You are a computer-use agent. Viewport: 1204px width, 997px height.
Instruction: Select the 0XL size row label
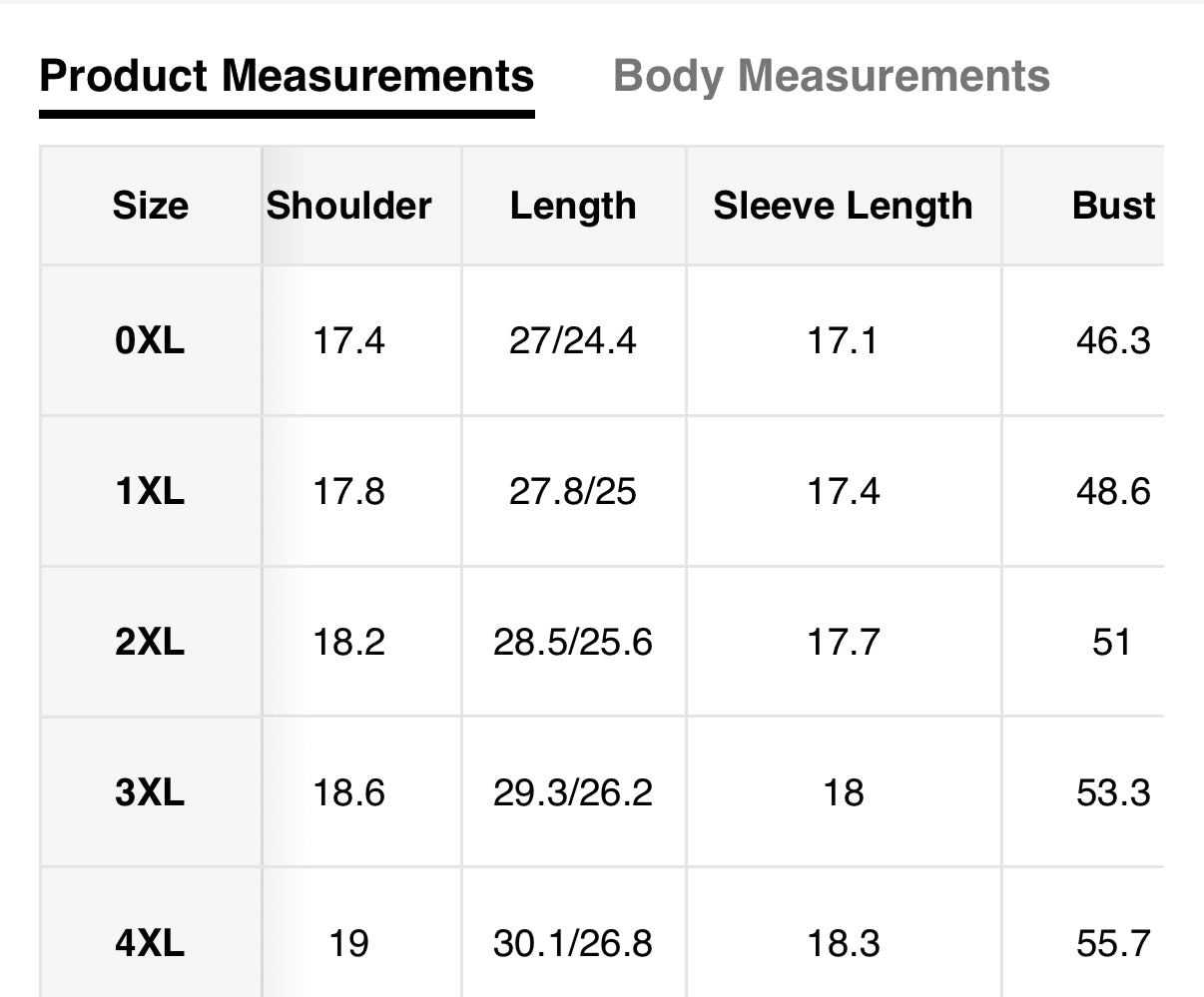tap(150, 341)
